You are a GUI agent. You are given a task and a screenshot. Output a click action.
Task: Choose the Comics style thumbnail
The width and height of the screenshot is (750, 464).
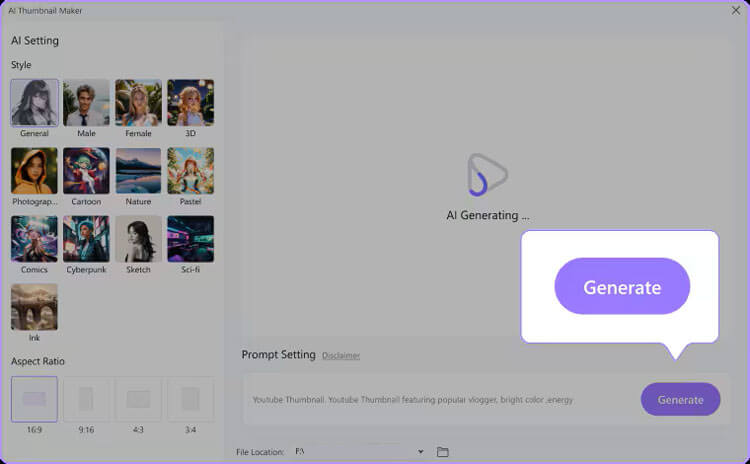pyautogui.click(x=34, y=239)
